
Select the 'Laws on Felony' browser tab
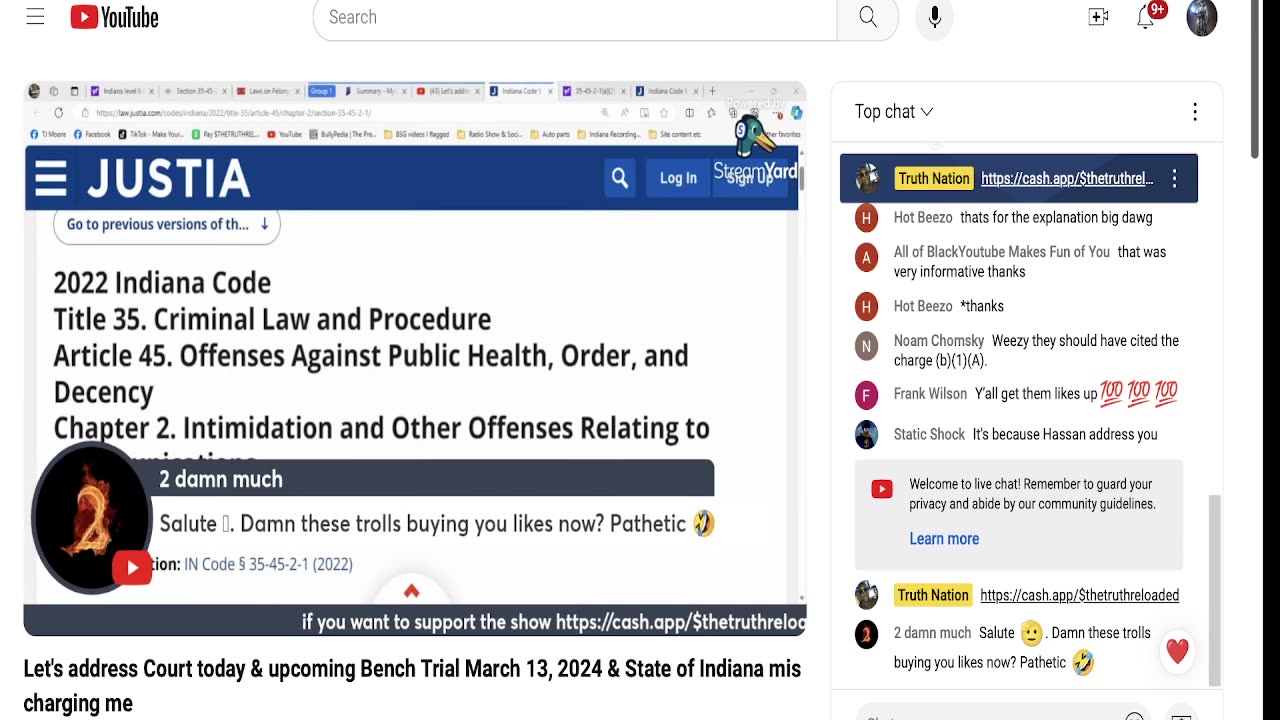268,91
